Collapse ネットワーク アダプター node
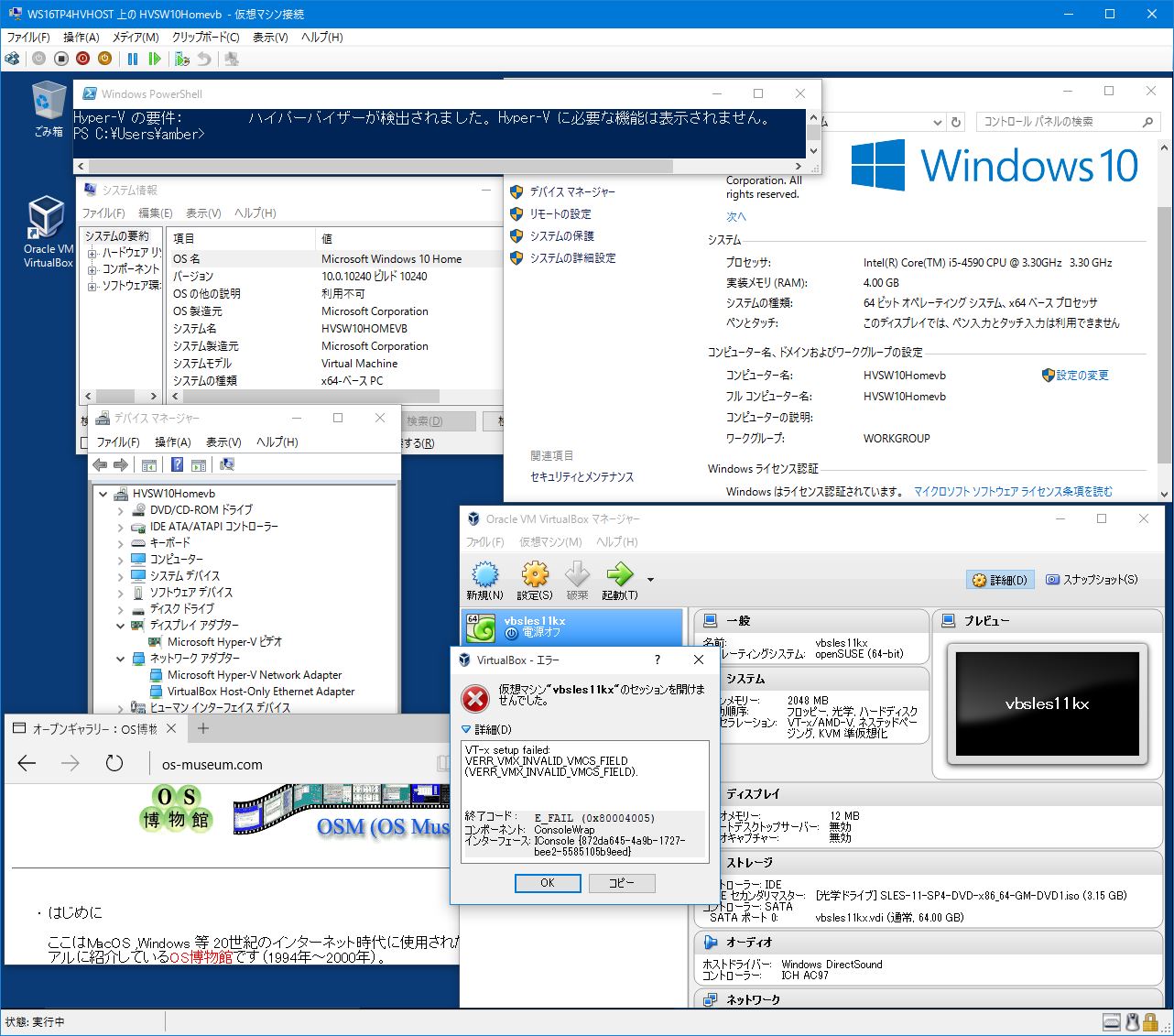 120,659
